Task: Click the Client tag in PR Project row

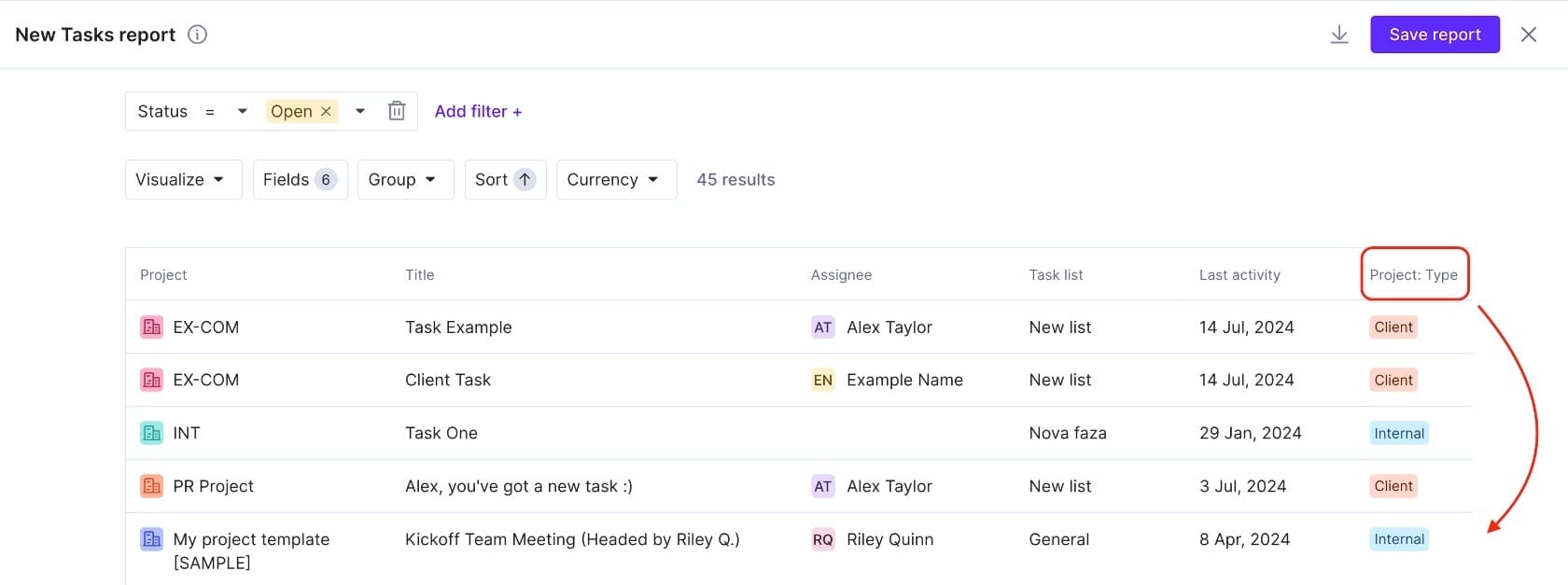Action: coord(1393,486)
